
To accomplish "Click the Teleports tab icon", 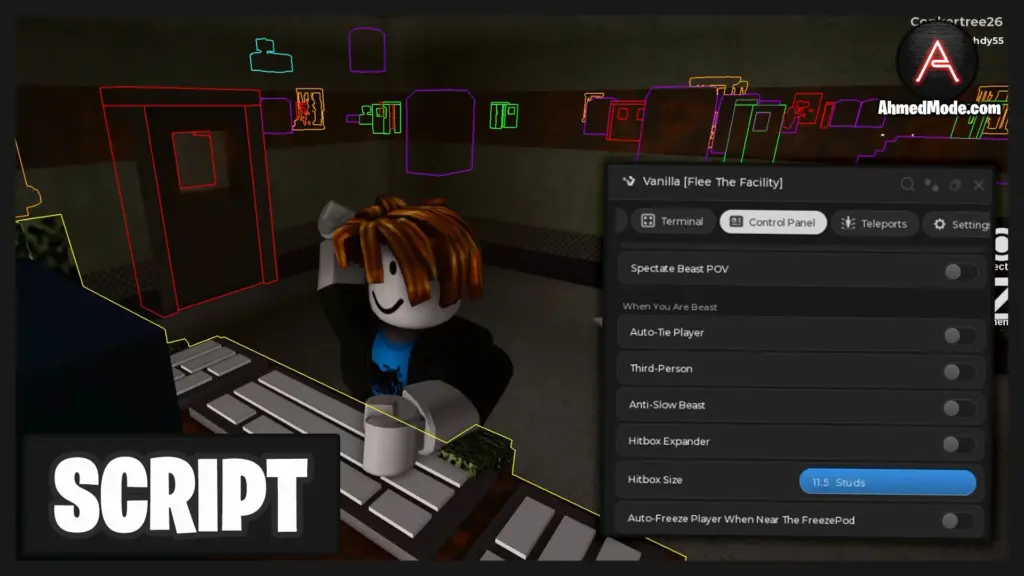I will [x=848, y=223].
